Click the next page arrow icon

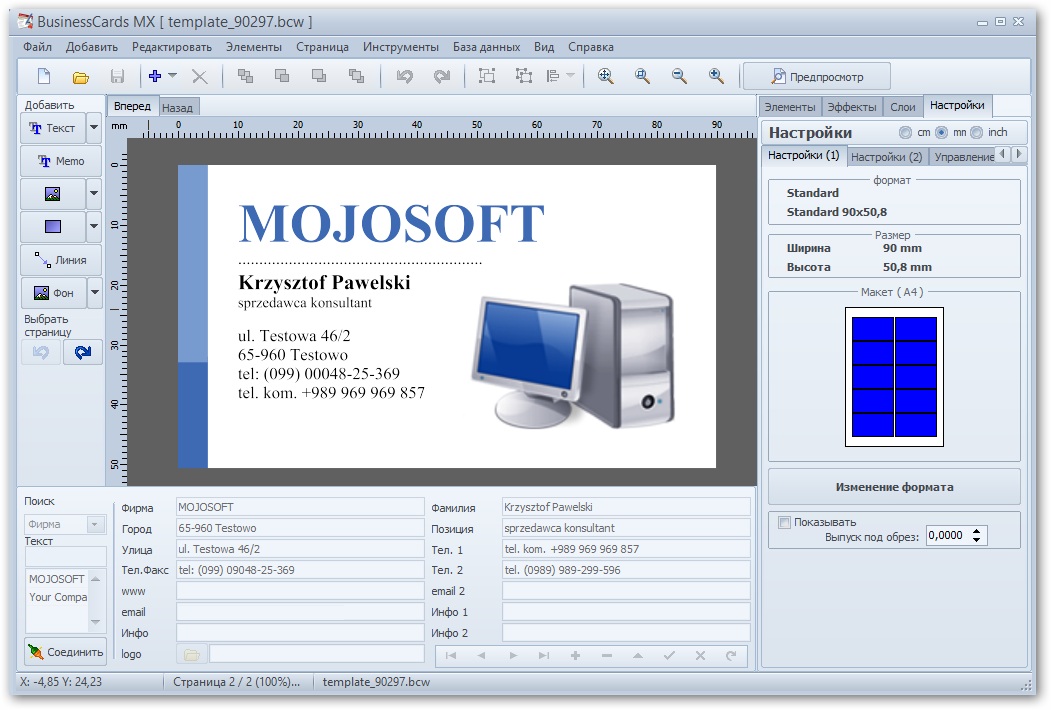pos(83,352)
